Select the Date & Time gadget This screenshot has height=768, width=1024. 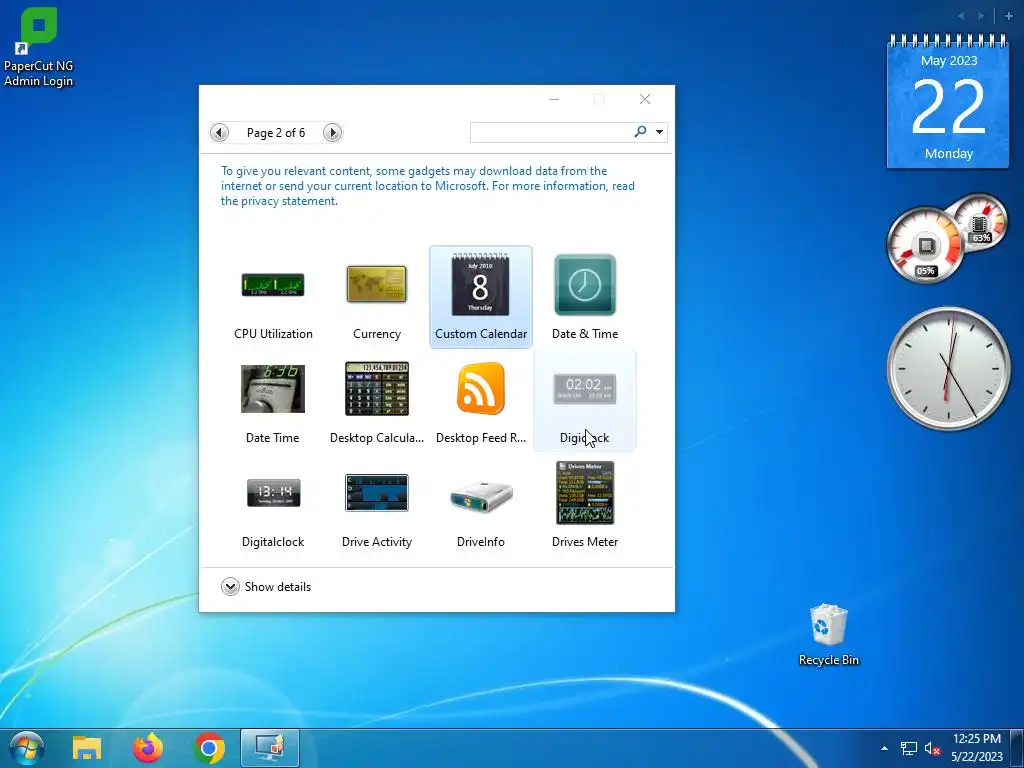click(584, 296)
